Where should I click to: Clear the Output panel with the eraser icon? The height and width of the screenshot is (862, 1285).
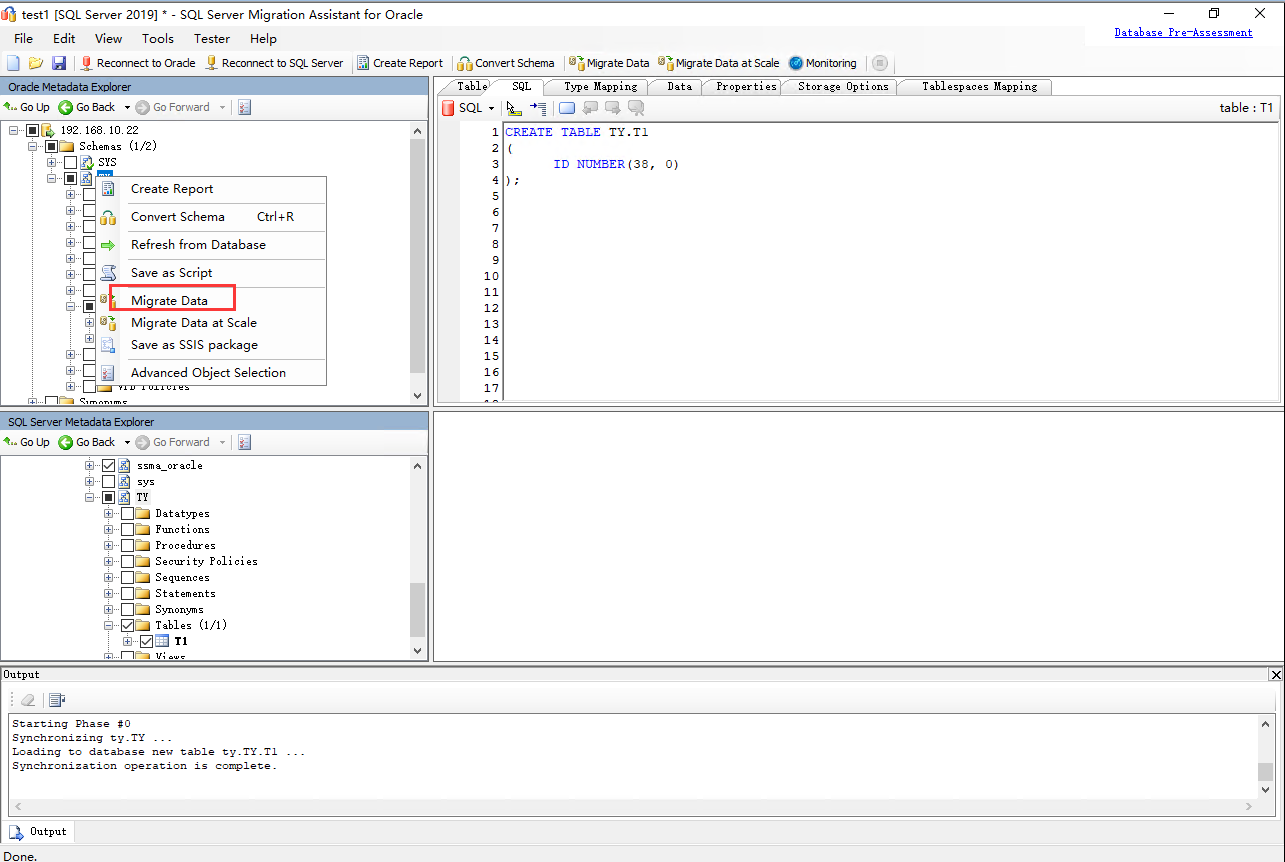tap(28, 700)
